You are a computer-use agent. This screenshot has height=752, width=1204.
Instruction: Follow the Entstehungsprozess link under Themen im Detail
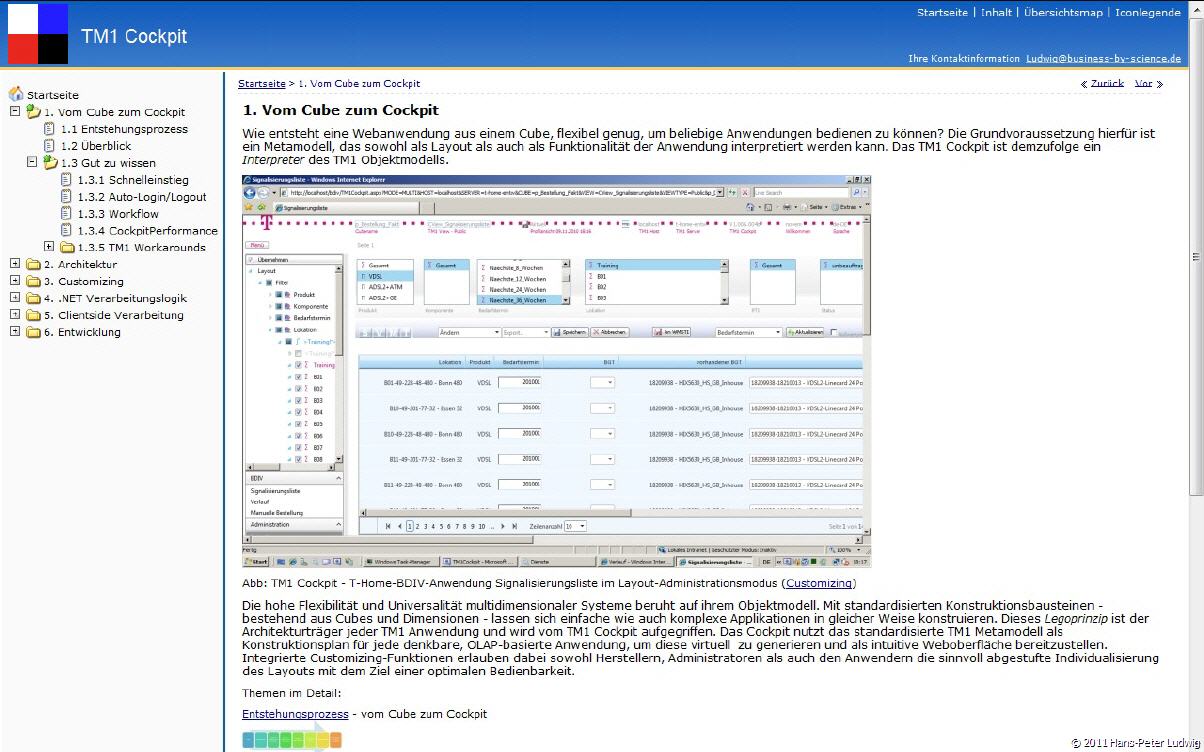(295, 714)
